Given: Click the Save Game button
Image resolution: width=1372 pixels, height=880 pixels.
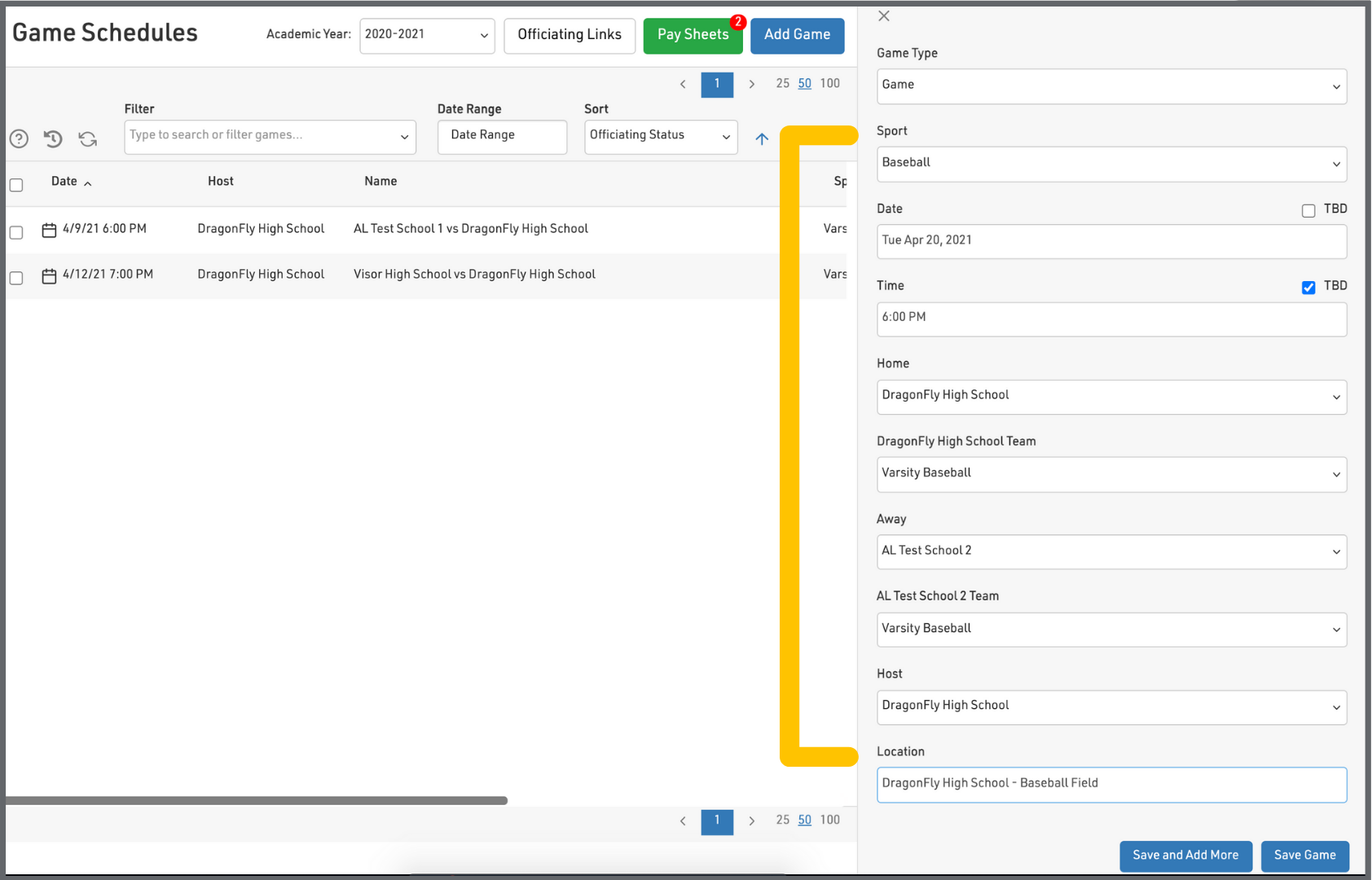Looking at the screenshot, I should [x=1304, y=856].
